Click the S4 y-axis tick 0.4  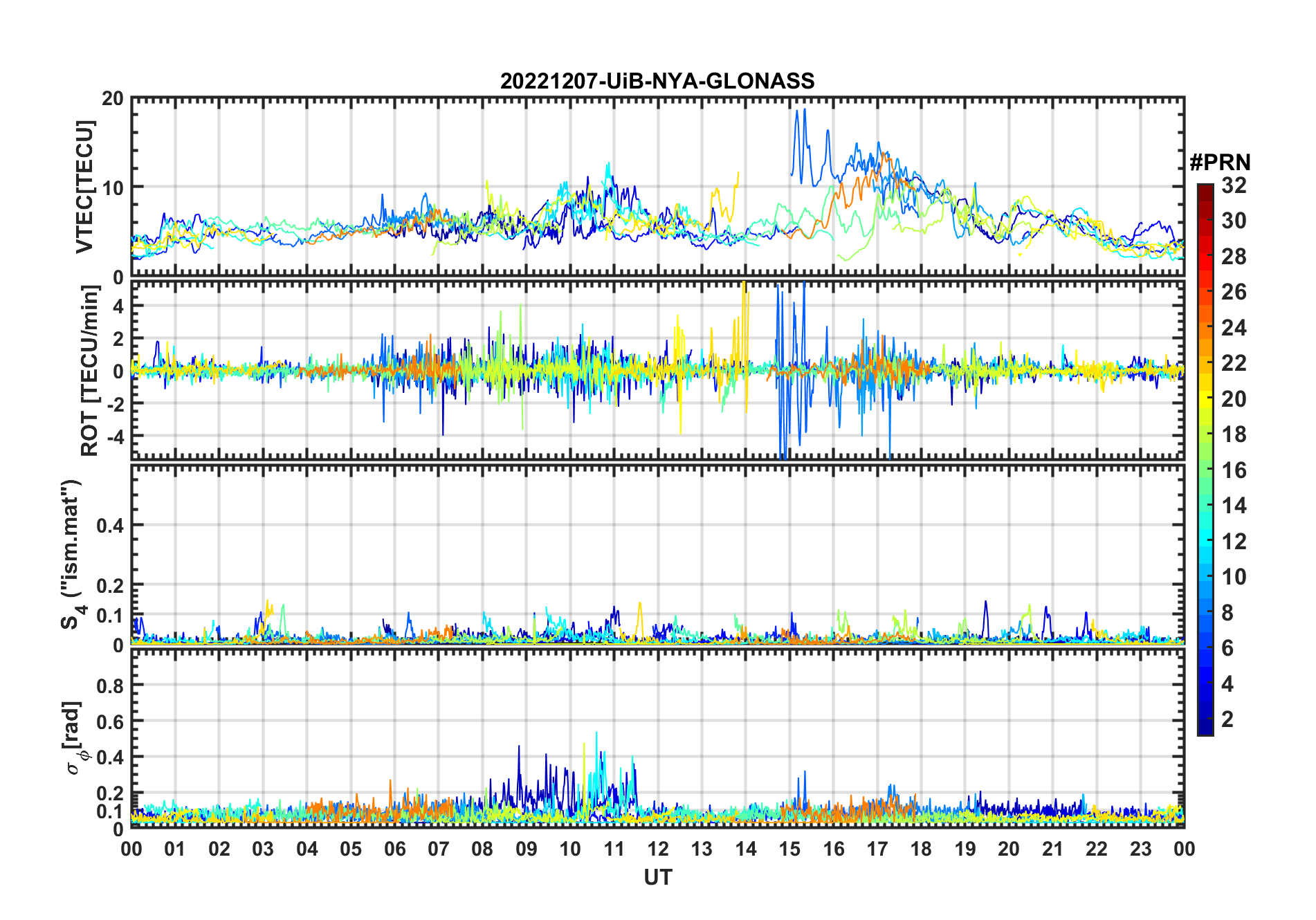110,526
